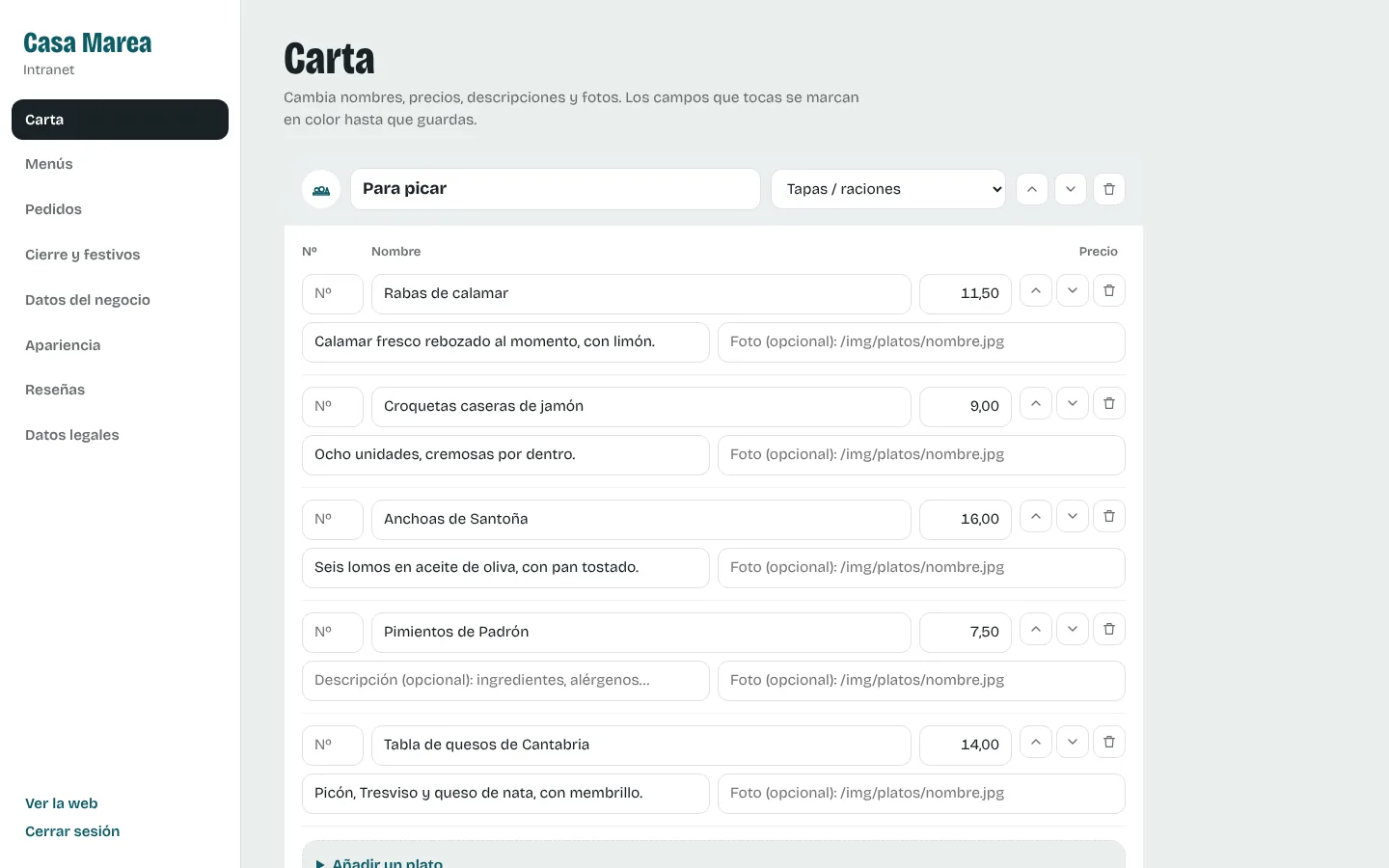Delete the Tabla de quesos de Cantabria dish

1109,742
